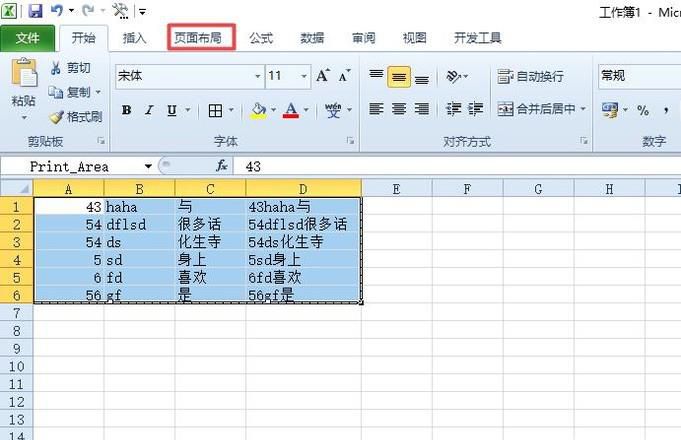Click the Paste (粘贴) clipboard icon
Screen dimensions: 681x440
24,73
